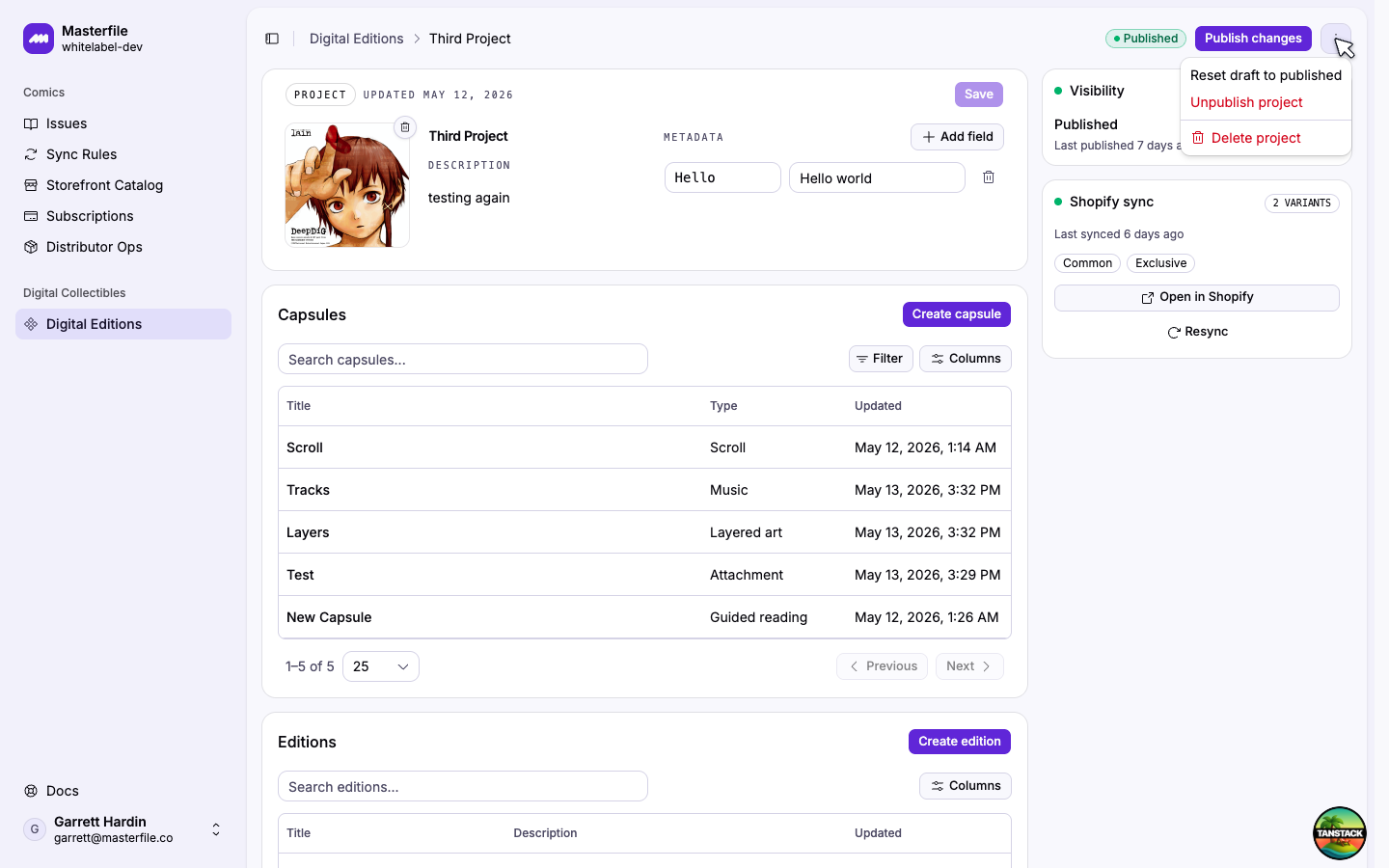Open the editions Columns menu
Image resolution: width=1389 pixels, height=868 pixels.
click(966, 786)
